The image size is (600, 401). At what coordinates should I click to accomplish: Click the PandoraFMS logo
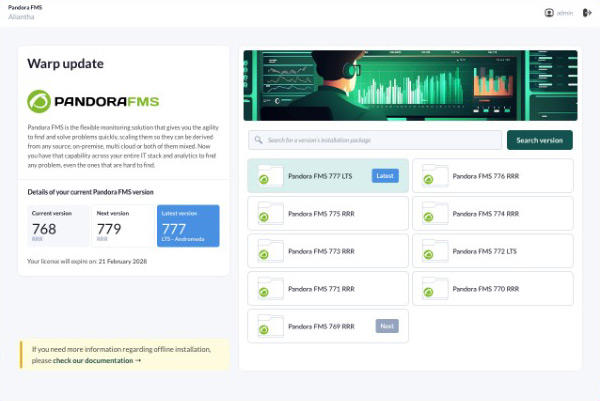point(93,101)
